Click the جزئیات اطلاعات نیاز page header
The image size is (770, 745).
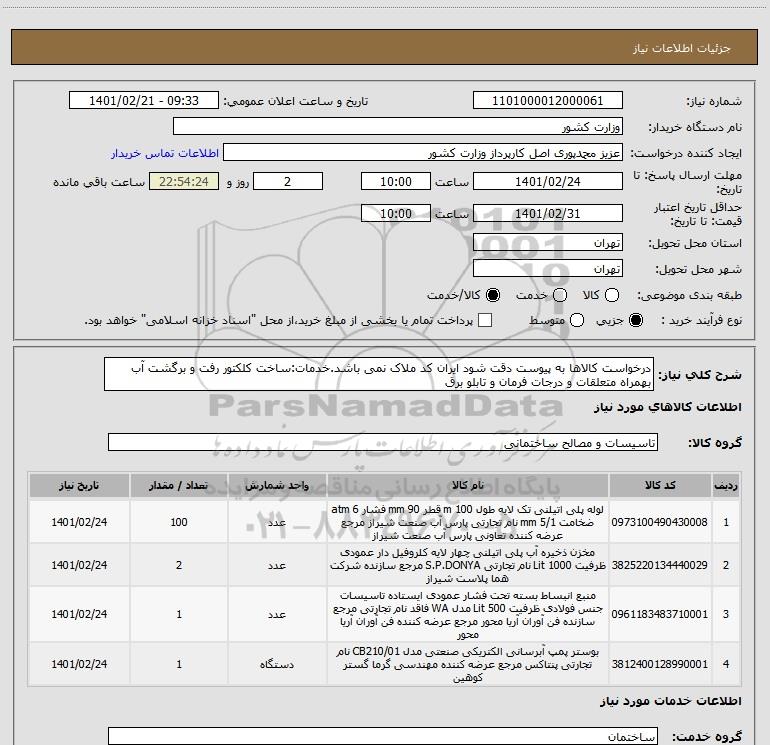pos(681,48)
